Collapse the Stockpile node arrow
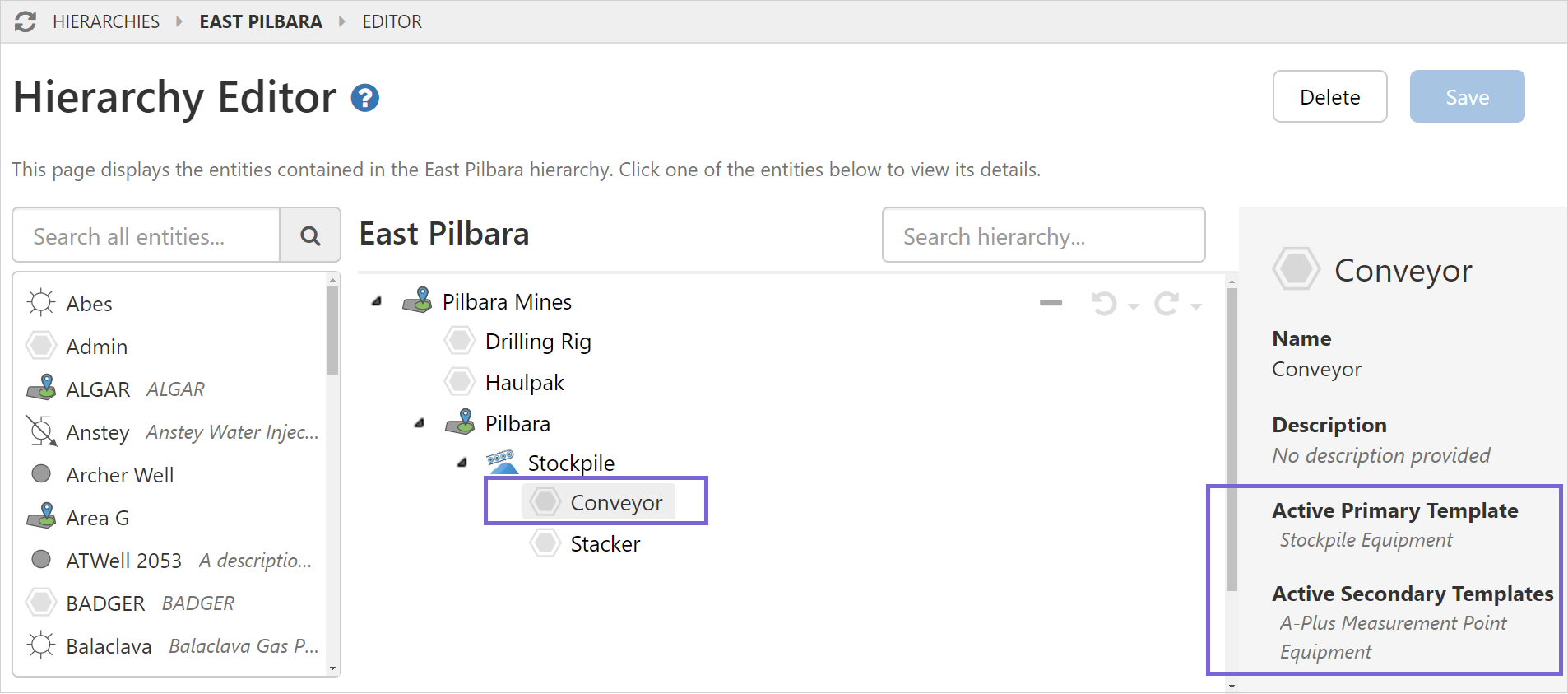The height and width of the screenshot is (694, 1568). (x=462, y=463)
